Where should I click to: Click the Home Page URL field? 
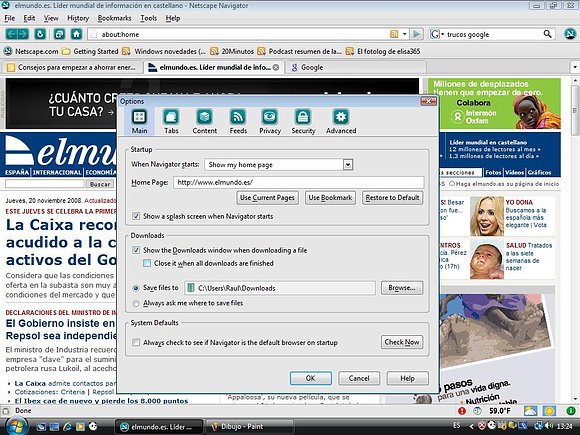(299, 182)
